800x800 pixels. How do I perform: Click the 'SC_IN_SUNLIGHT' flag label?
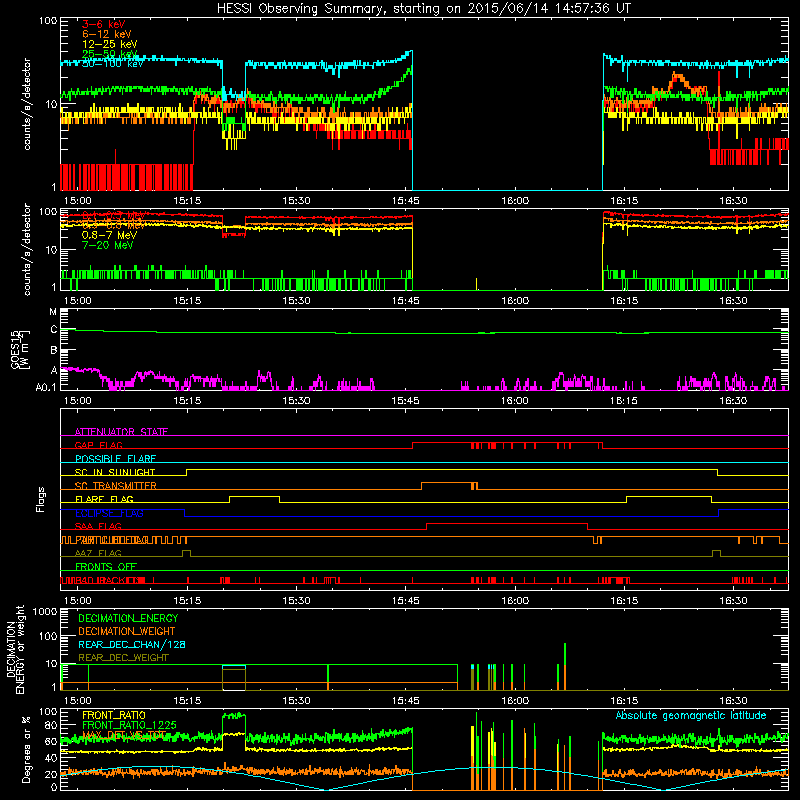[115, 472]
